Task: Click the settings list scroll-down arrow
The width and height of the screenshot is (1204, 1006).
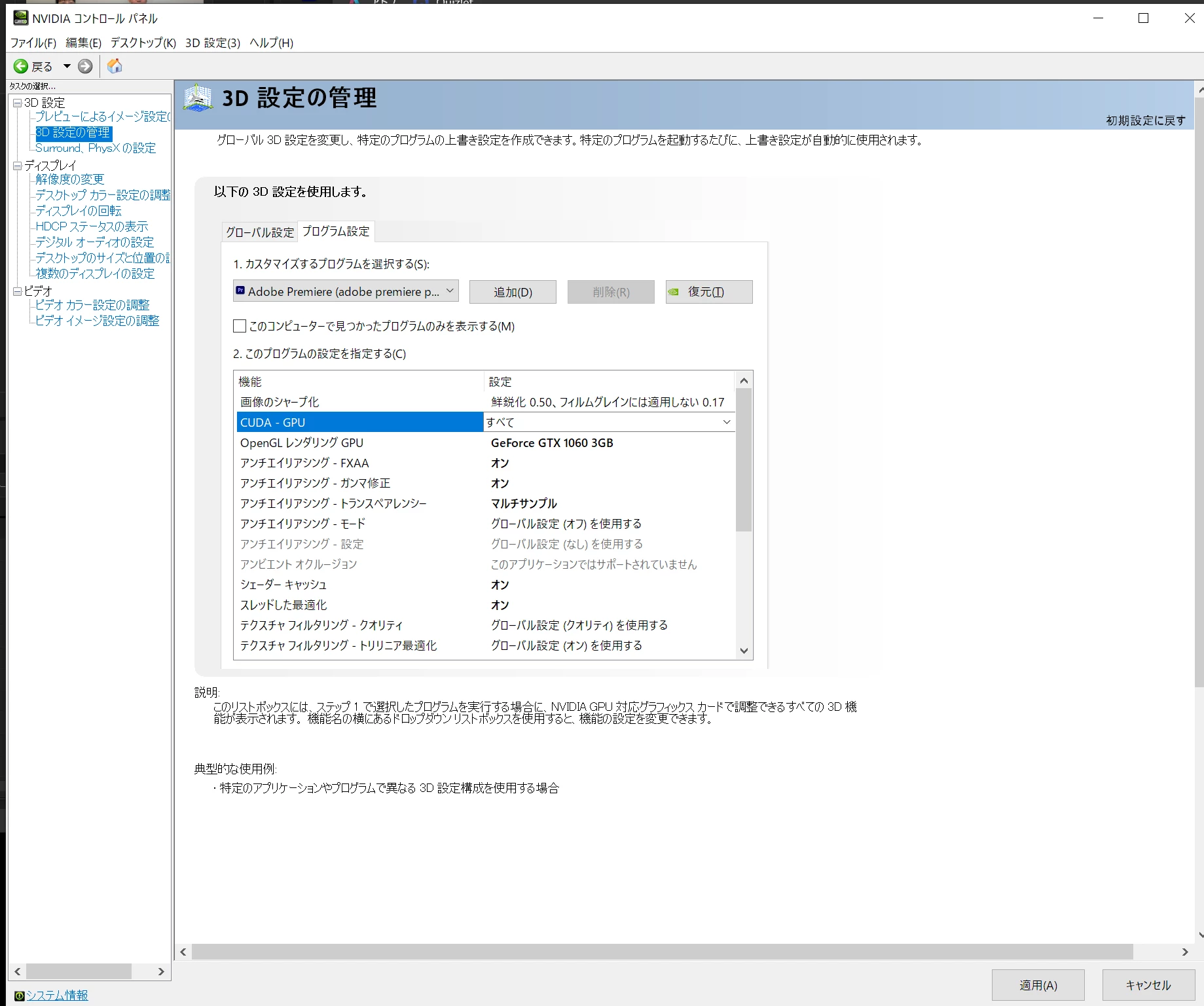Action: 744,651
